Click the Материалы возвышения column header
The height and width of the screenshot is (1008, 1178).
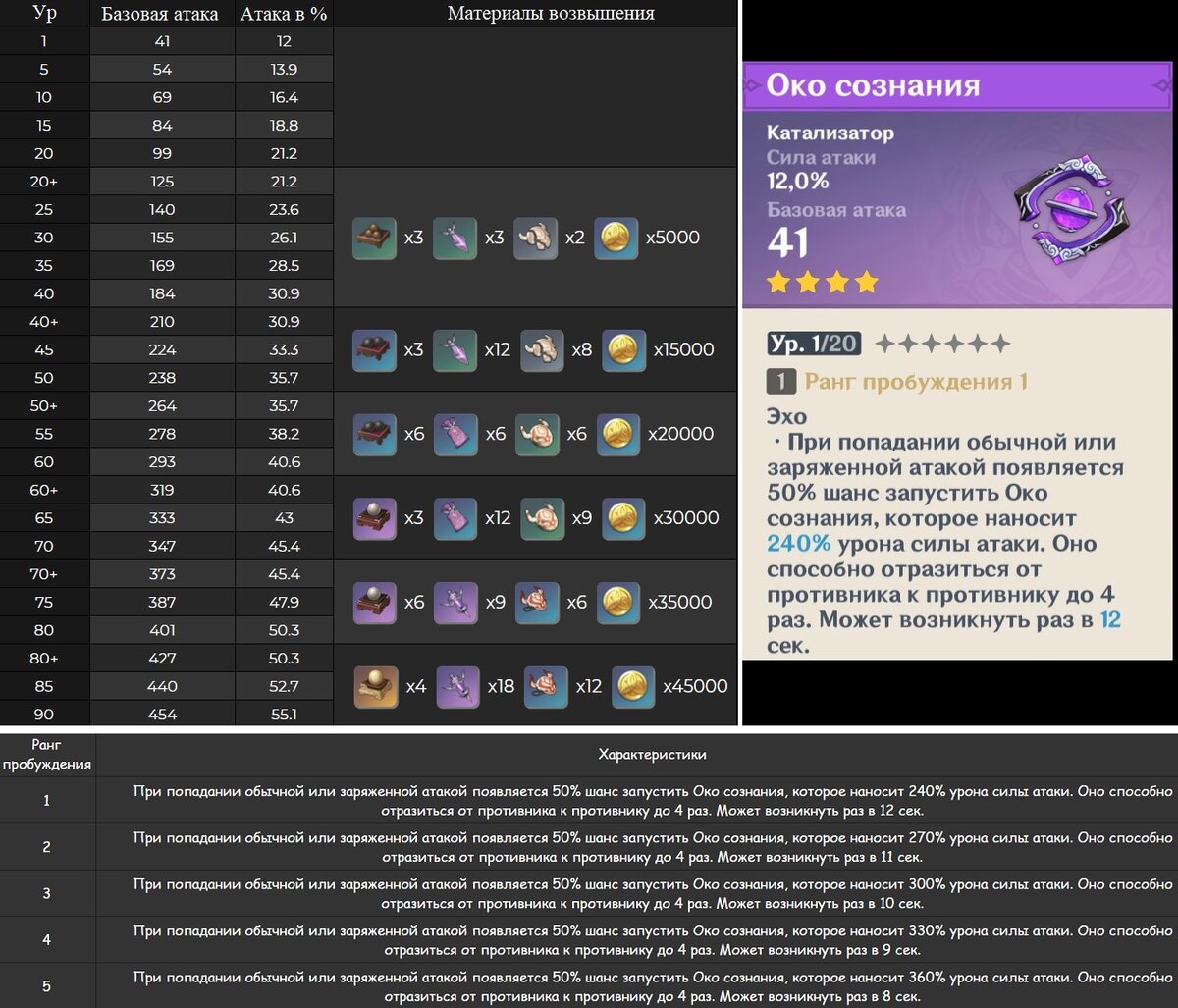(551, 14)
